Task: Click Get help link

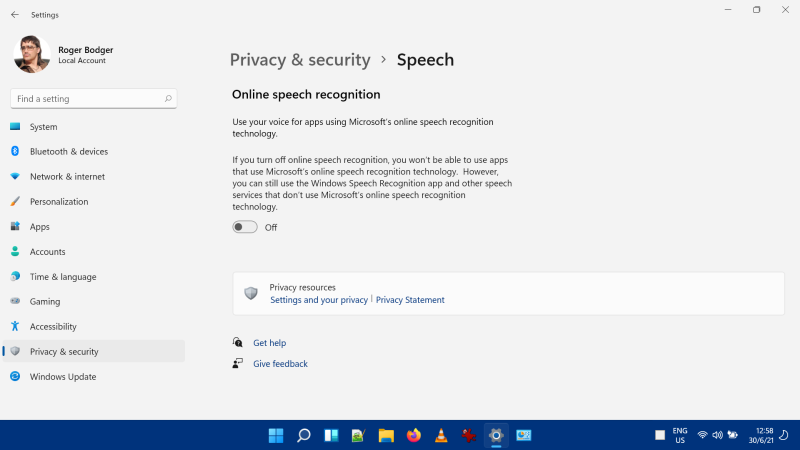Action: tap(269, 343)
